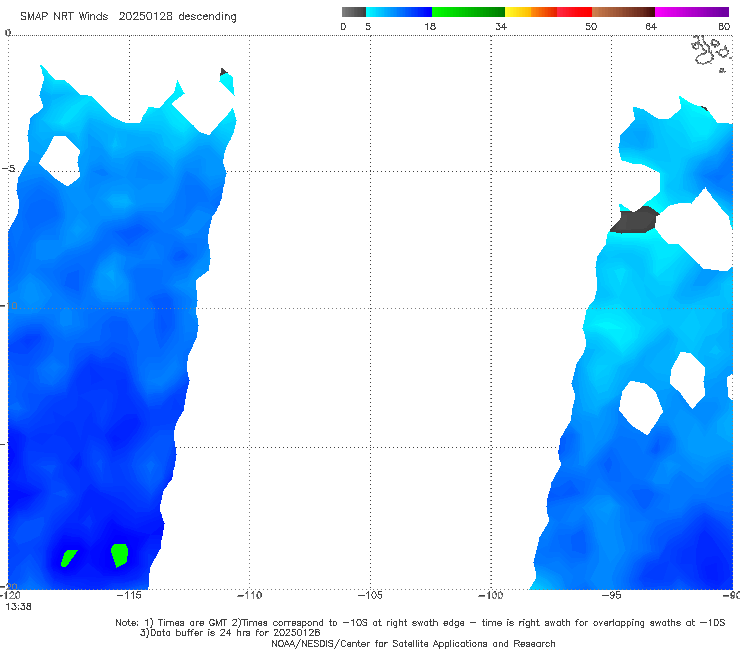
Task: Click the scale label '34'
Action: [x=501, y=27]
